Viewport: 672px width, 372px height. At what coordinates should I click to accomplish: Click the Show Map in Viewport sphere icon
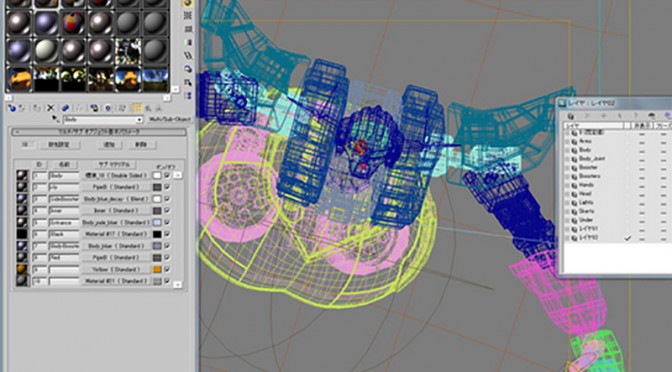(108, 108)
